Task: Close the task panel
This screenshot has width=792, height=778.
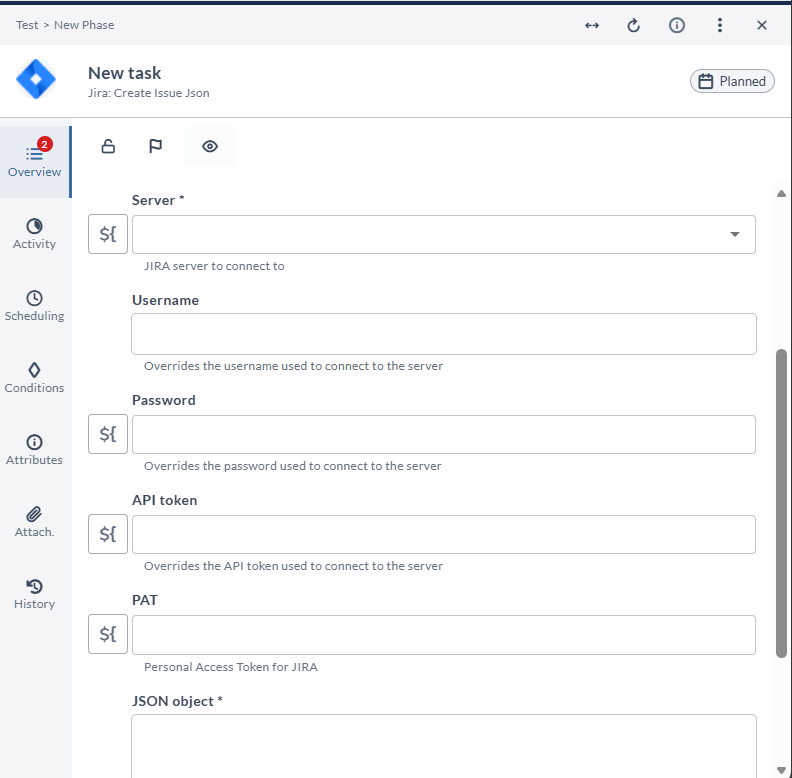Action: point(762,25)
